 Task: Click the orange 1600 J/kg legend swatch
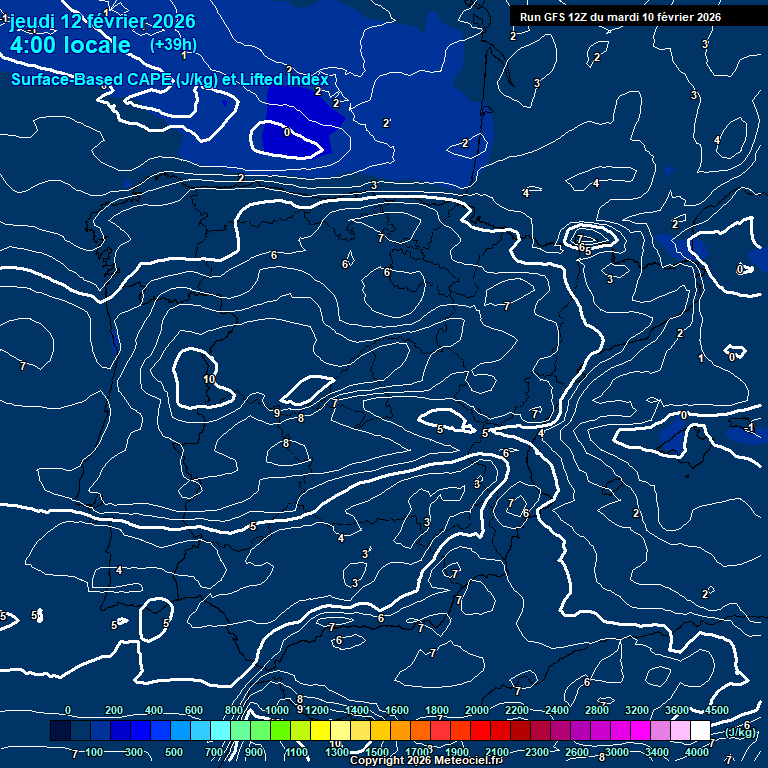[400, 731]
